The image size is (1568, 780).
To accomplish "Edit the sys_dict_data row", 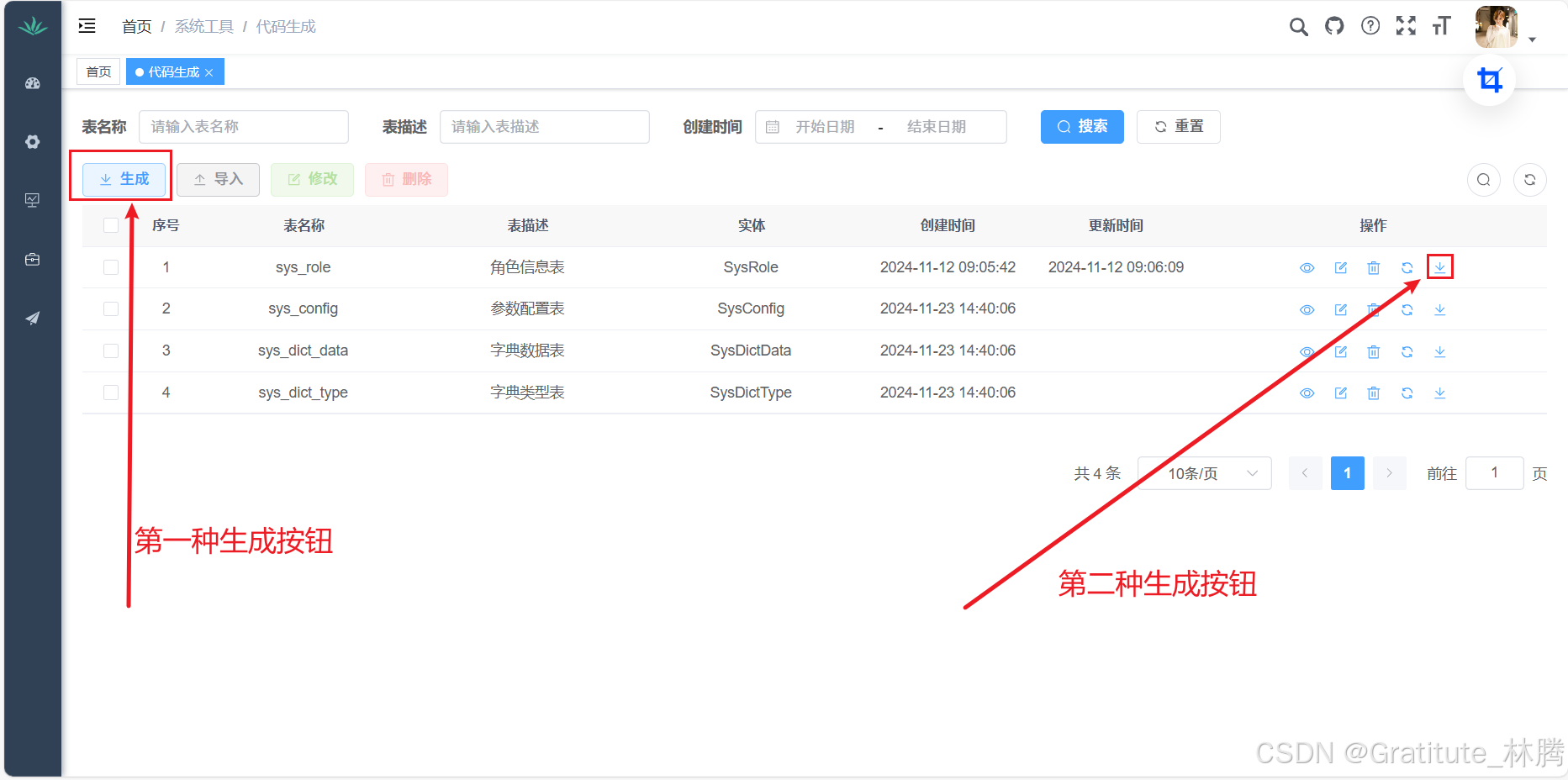I will click(x=1341, y=351).
